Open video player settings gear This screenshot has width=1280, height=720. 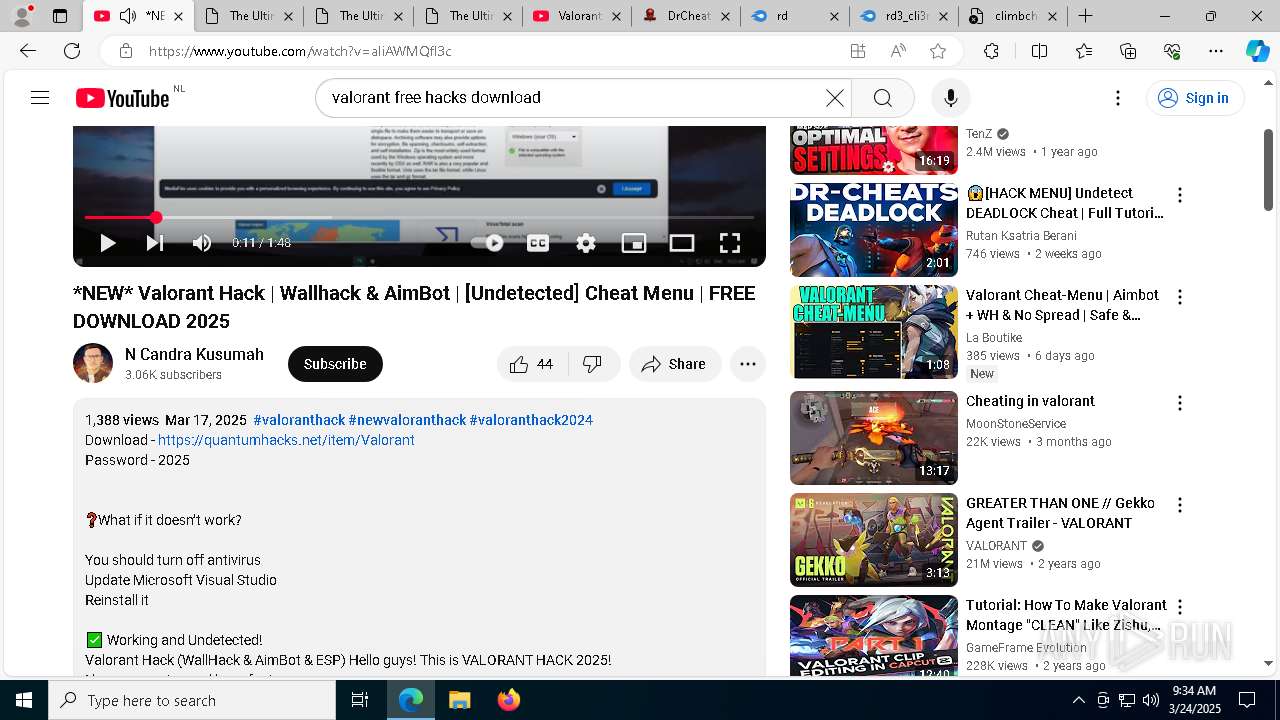586,243
